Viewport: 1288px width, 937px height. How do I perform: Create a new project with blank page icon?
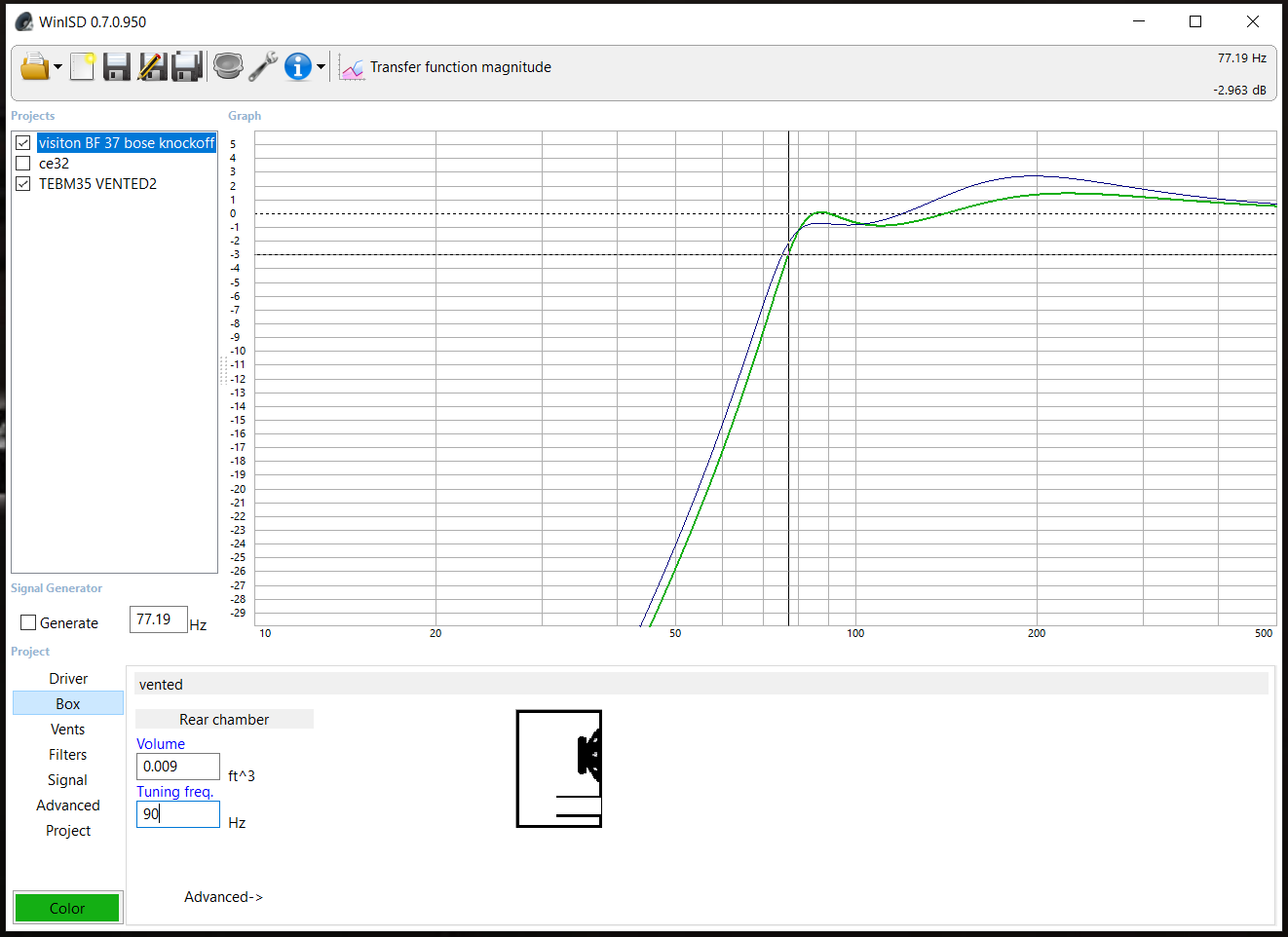pos(83,66)
